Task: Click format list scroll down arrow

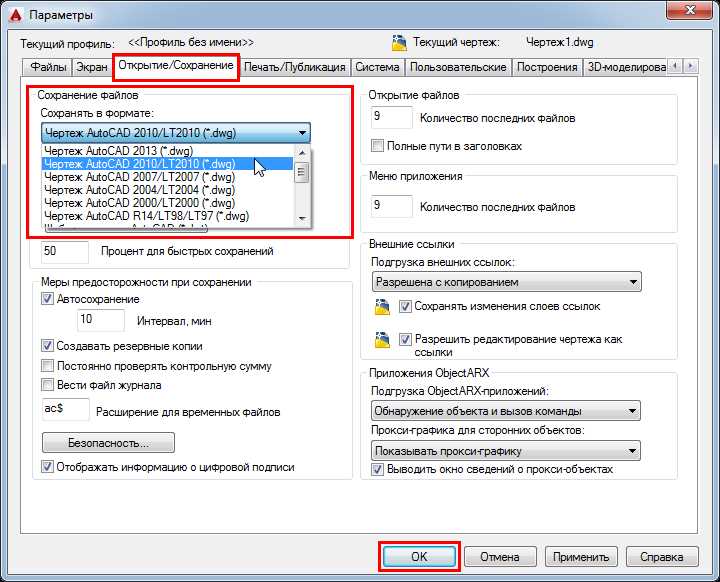Action: [302, 218]
